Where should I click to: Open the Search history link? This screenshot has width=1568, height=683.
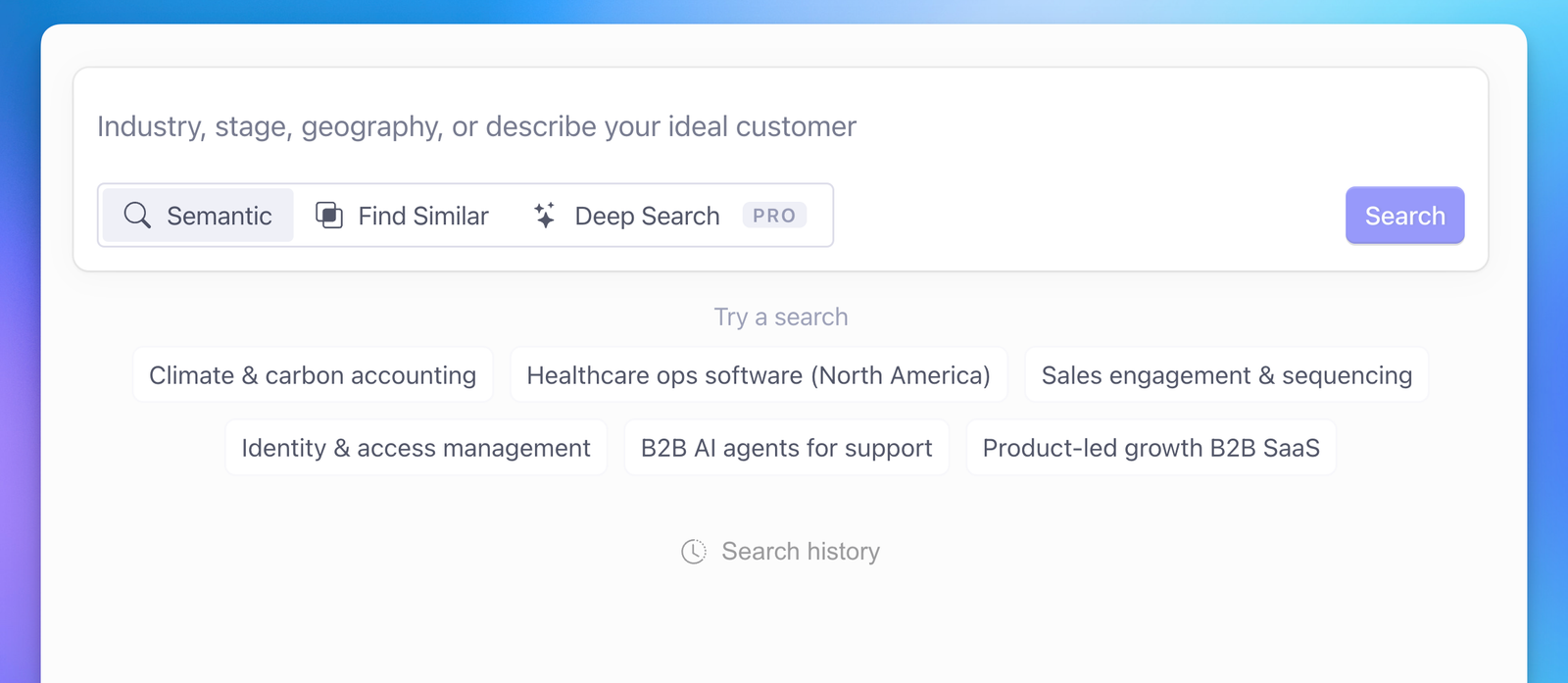pos(800,552)
